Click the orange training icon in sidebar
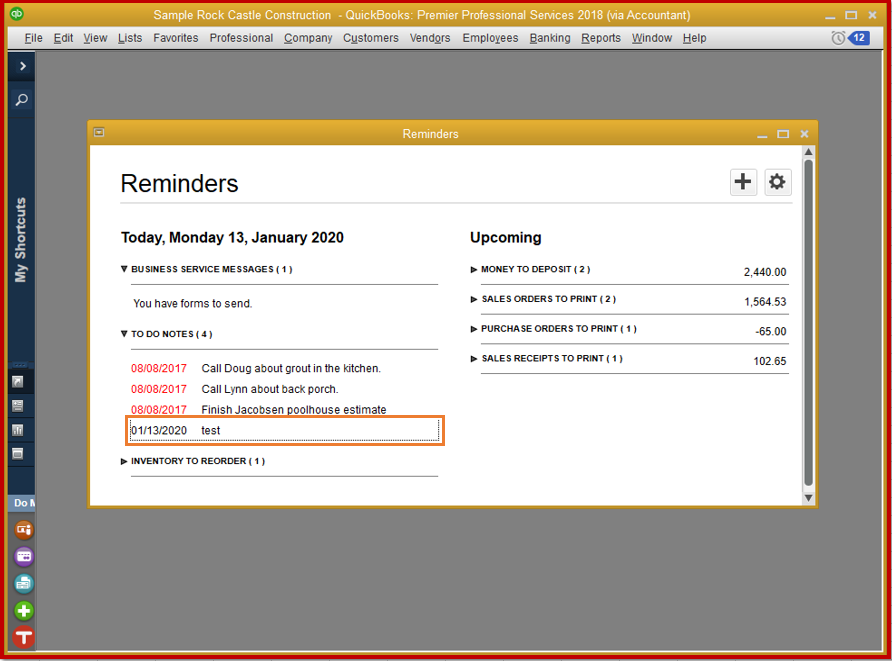Viewport: 892px width, 661px height. [x=23, y=530]
